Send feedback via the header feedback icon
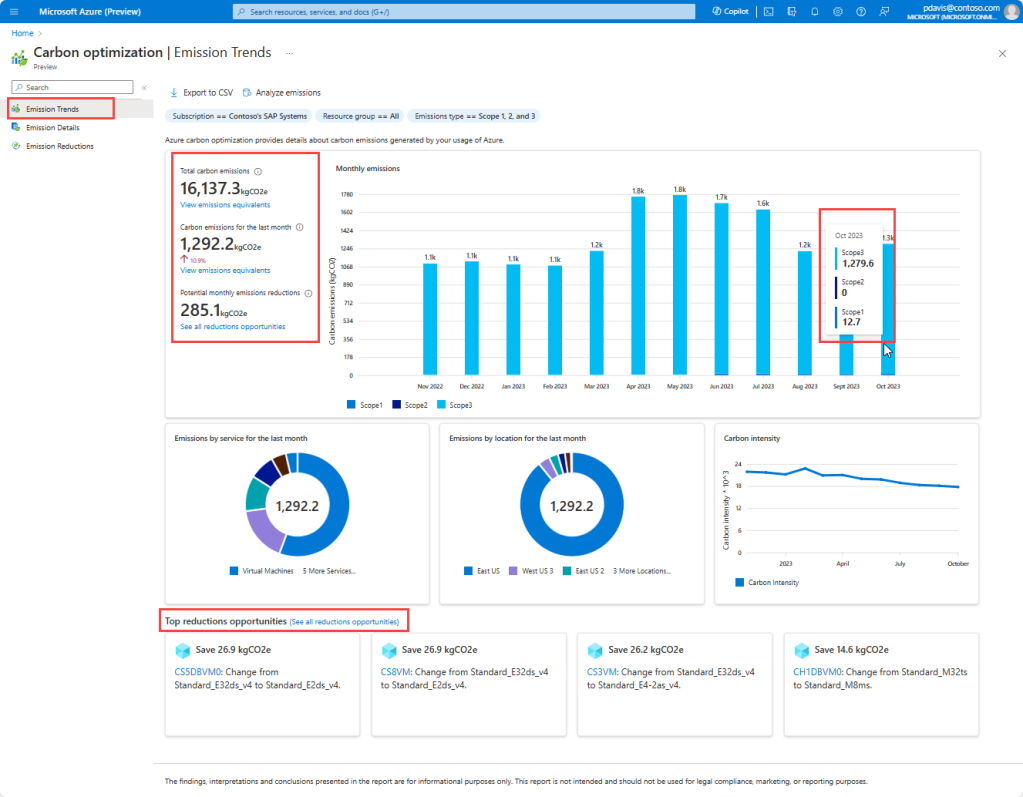Image resolution: width=1023 pixels, height=797 pixels. pyautogui.click(x=884, y=11)
